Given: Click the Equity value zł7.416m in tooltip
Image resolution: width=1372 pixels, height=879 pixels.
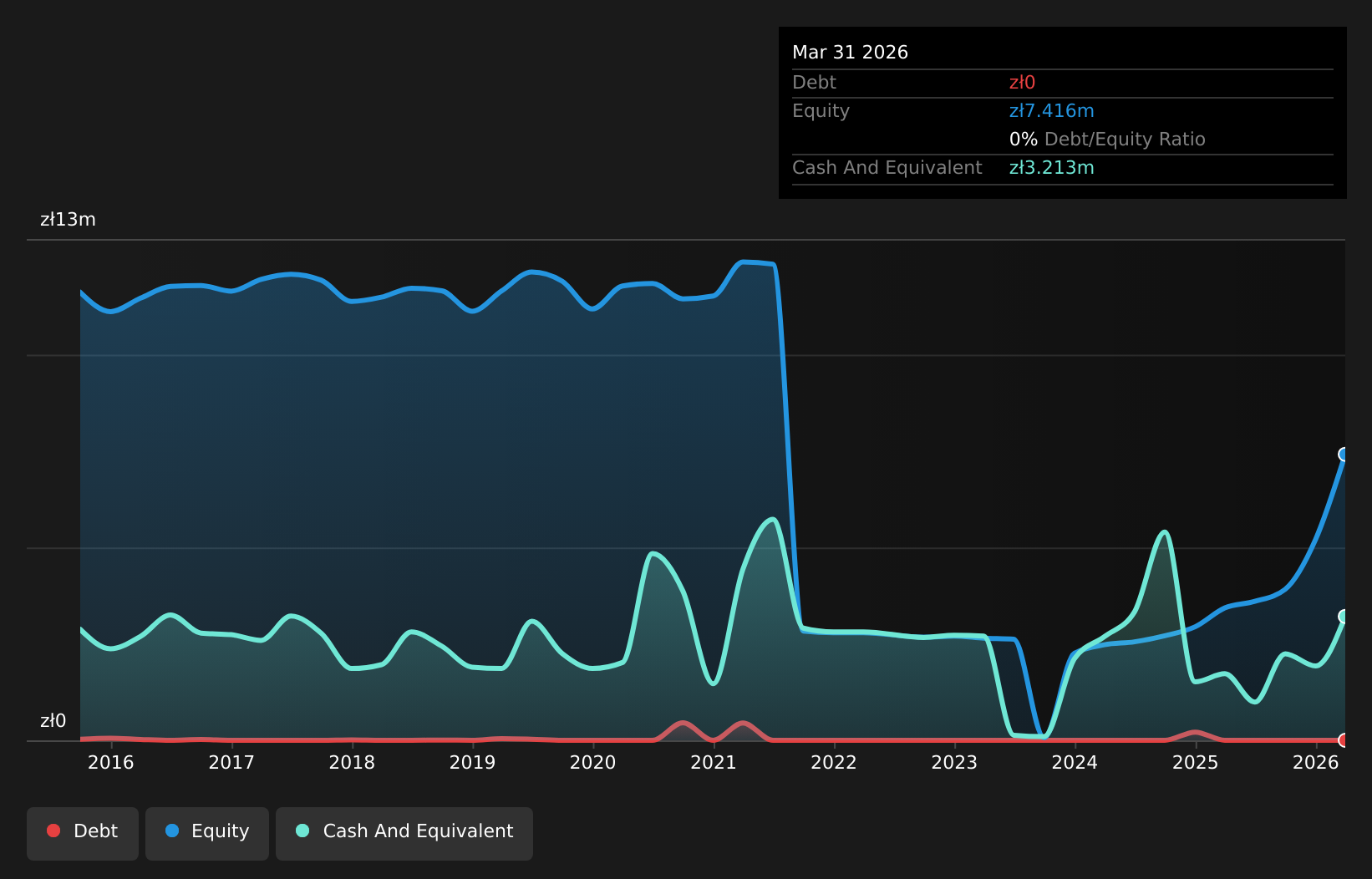Looking at the screenshot, I should click(1051, 111).
